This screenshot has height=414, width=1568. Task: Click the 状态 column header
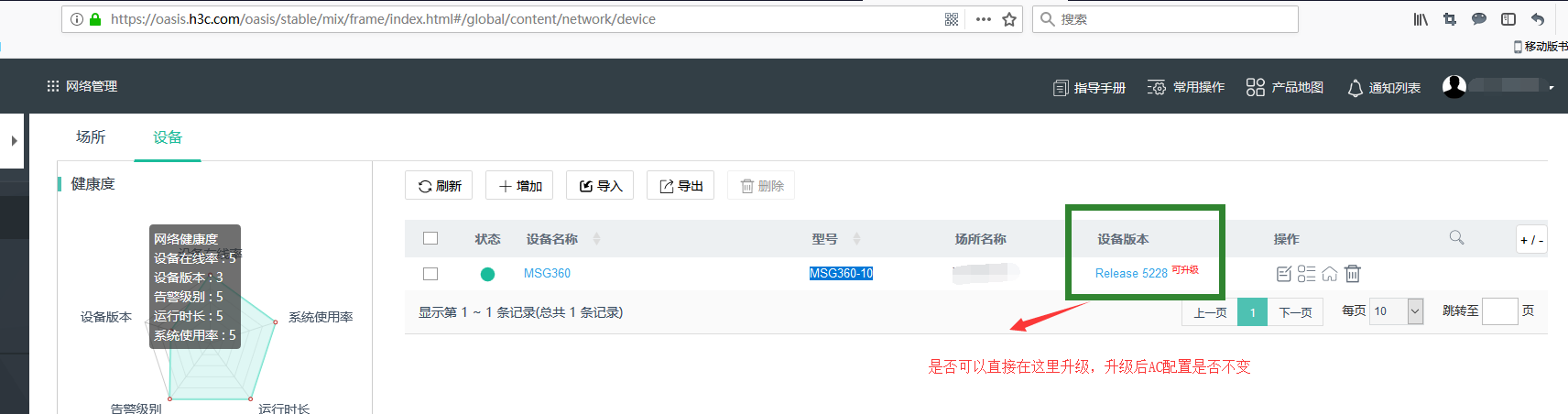pyautogui.click(x=487, y=239)
